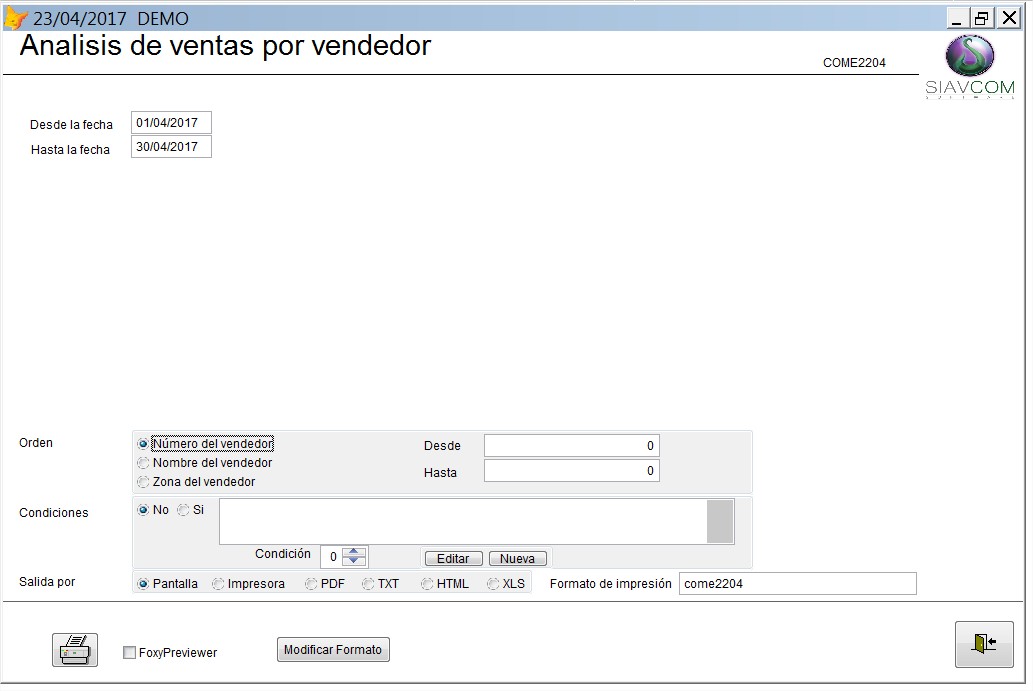Click the Orden label
This screenshot has height=691, width=1033.
coord(36,443)
